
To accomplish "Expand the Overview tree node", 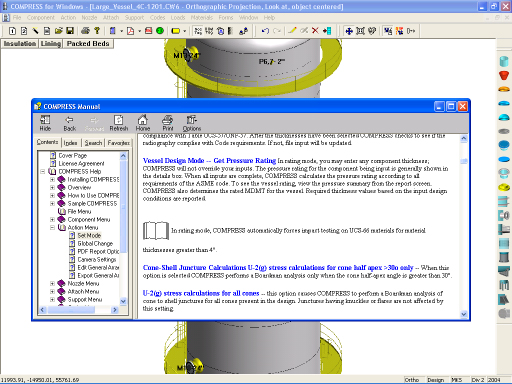I will point(52,188).
